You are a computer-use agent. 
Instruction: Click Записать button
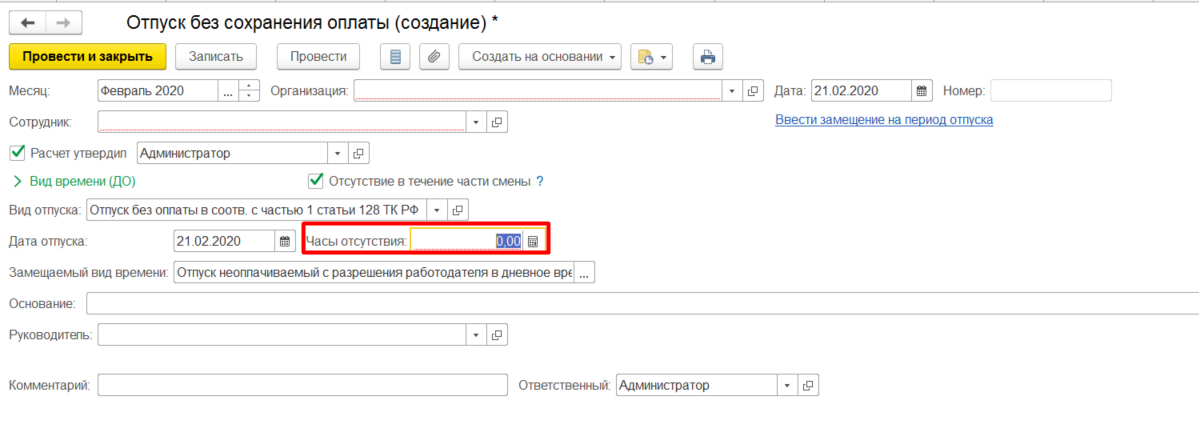(216, 57)
